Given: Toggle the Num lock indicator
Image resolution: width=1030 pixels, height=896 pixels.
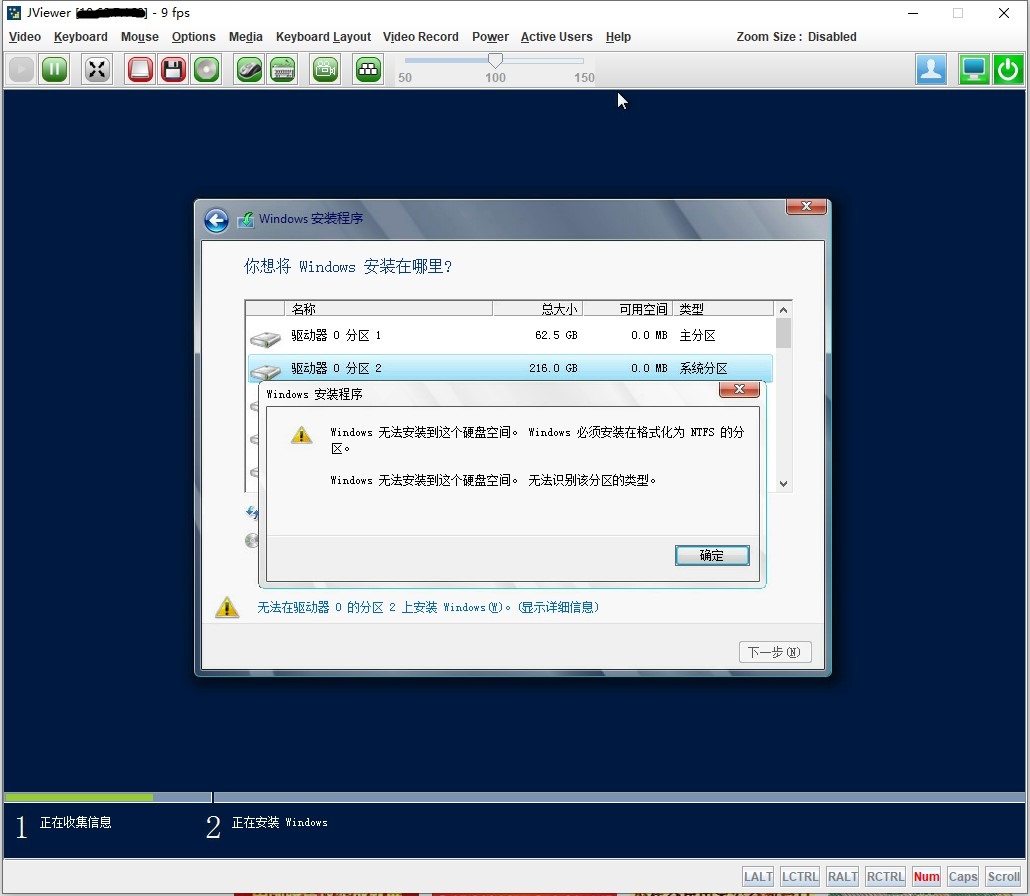Looking at the screenshot, I should point(926,876).
